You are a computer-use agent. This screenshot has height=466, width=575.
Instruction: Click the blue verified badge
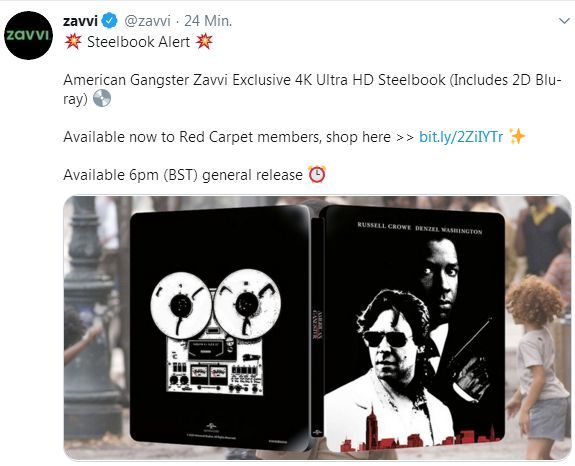pos(109,21)
